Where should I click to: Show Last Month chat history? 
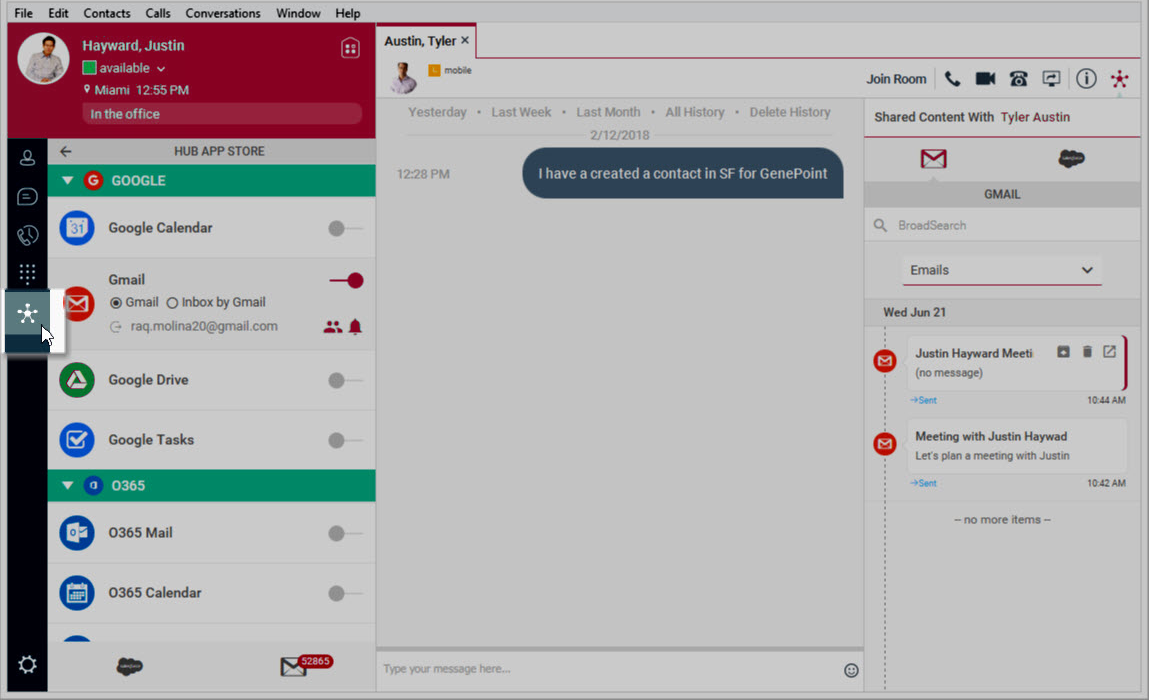(608, 112)
